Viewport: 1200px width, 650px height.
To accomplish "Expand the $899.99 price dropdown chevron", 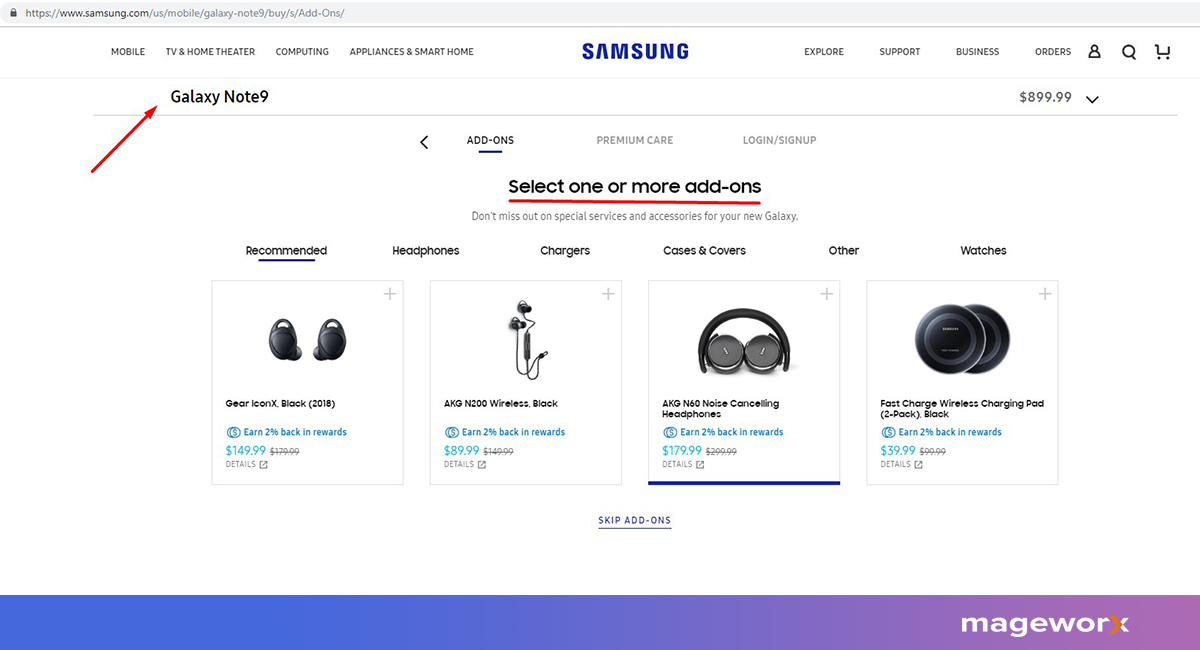I will click(1092, 98).
